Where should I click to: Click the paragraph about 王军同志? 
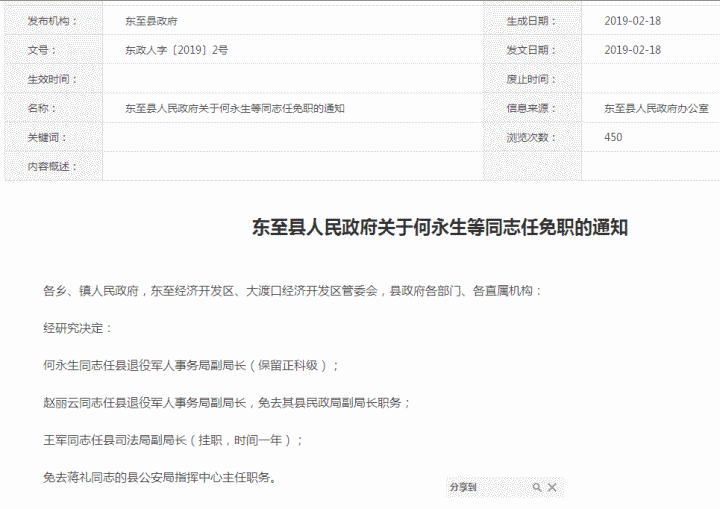pyautogui.click(x=173, y=440)
